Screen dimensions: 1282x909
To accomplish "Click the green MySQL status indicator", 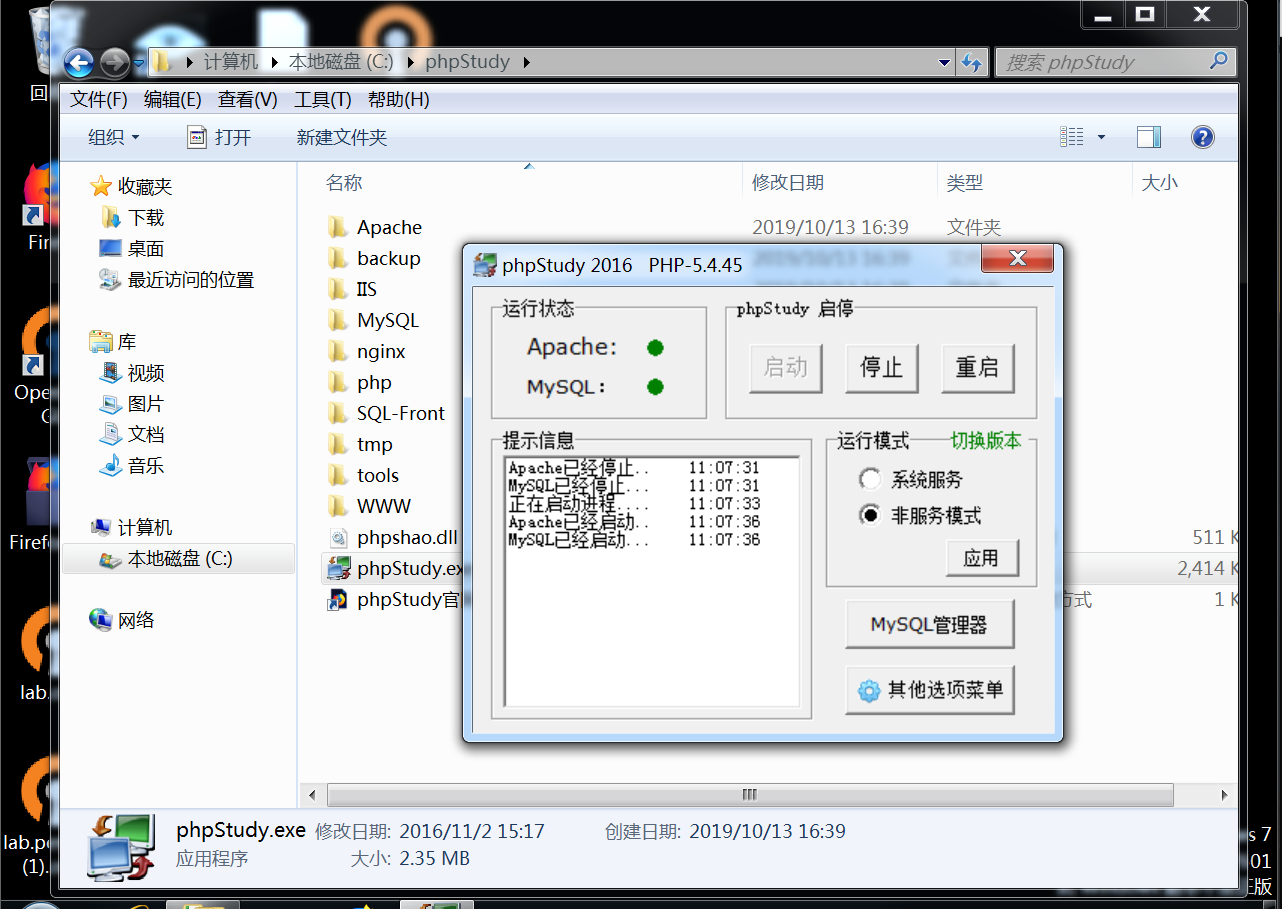I will tap(655, 386).
